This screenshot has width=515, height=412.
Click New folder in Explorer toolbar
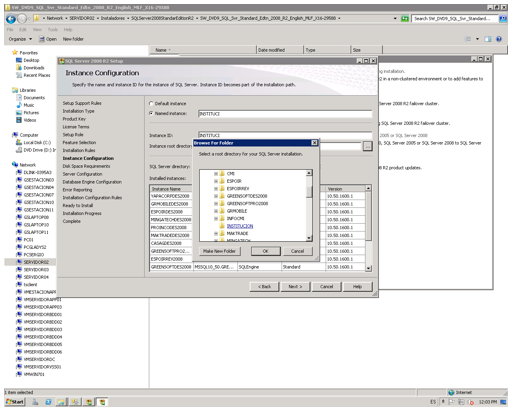point(73,39)
